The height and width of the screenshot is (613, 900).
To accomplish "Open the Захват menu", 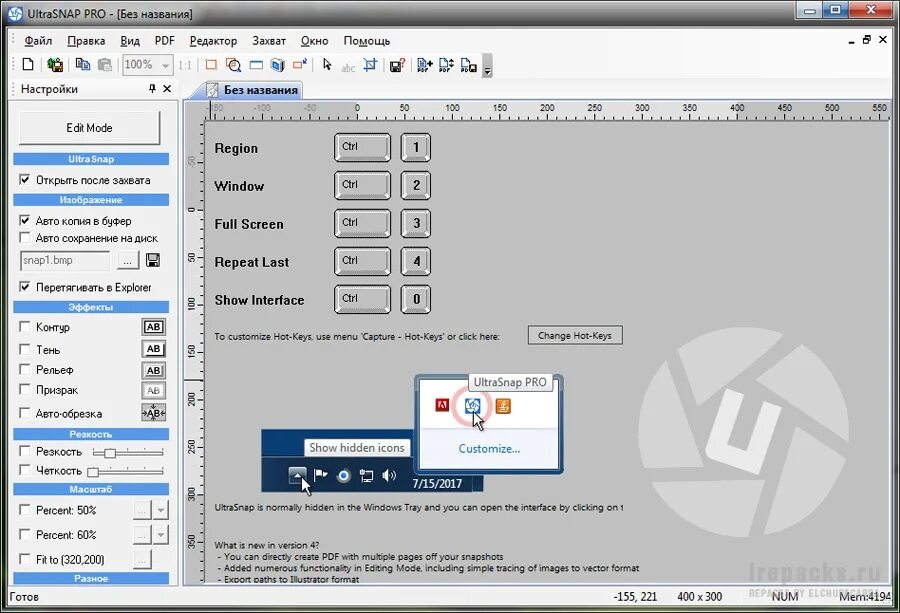I will (269, 41).
